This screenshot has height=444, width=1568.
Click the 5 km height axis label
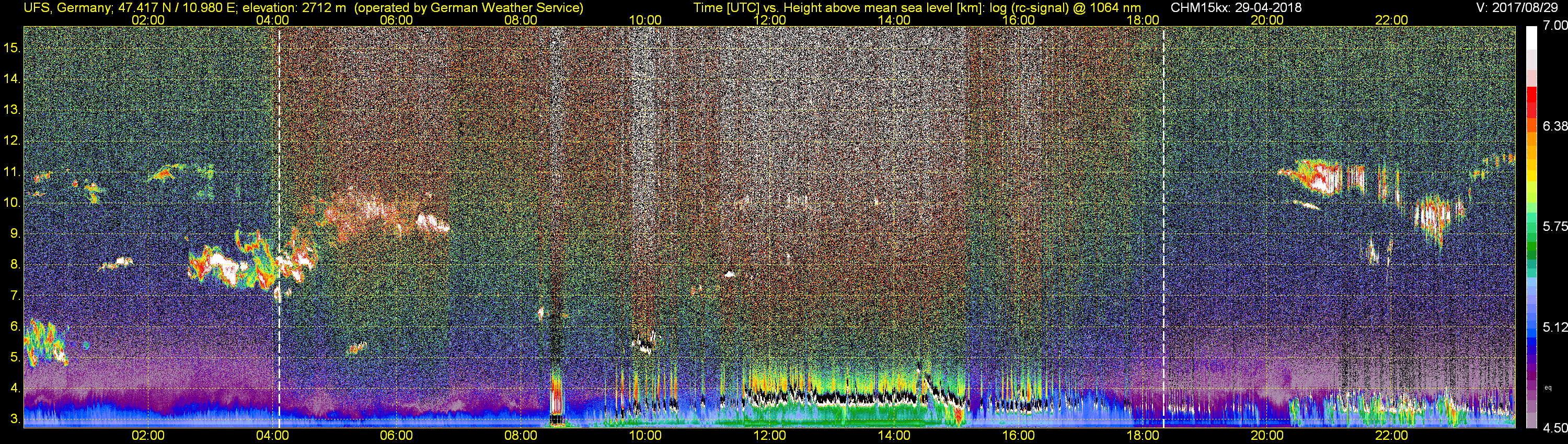pos(15,358)
